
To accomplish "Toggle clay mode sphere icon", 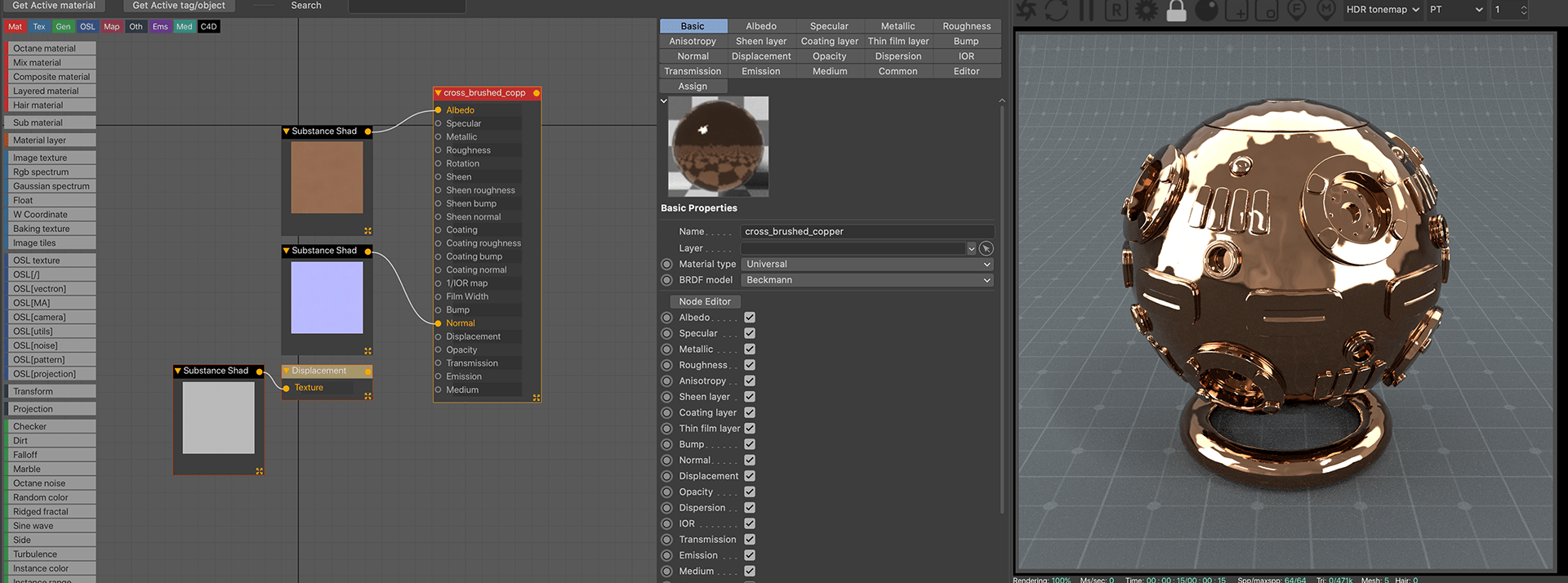I will point(1206,11).
